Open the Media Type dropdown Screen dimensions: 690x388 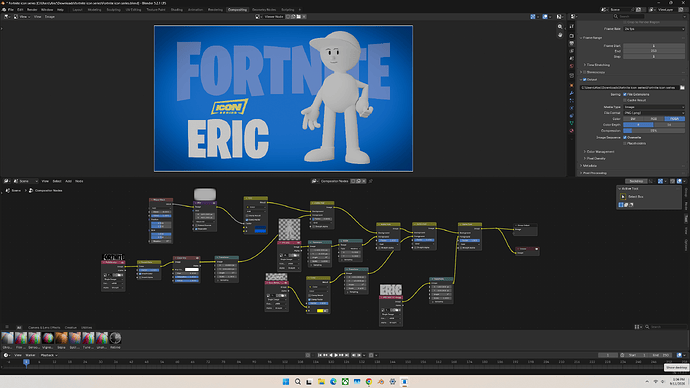[x=654, y=107]
